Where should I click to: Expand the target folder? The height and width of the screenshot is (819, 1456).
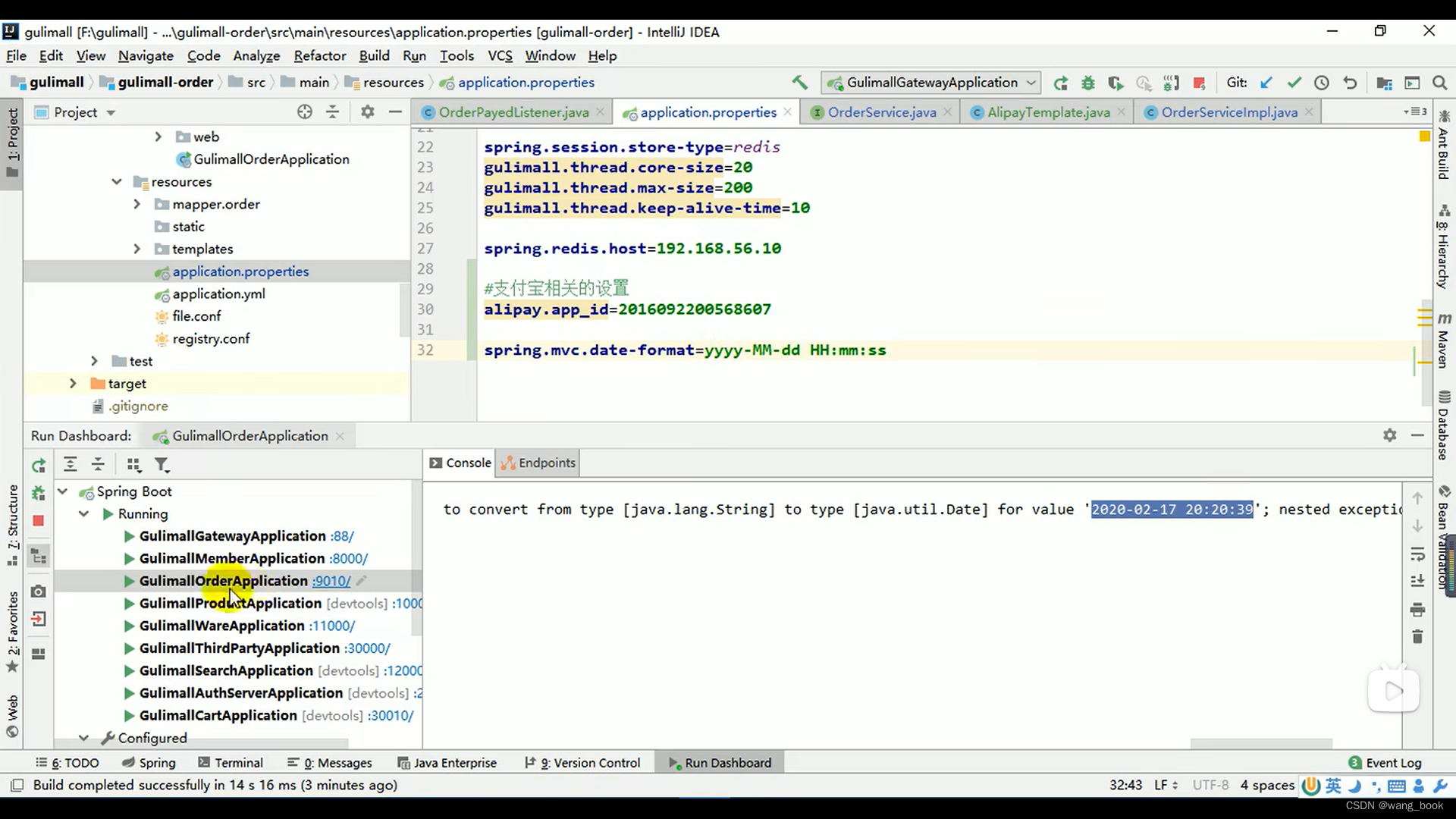pos(73,384)
